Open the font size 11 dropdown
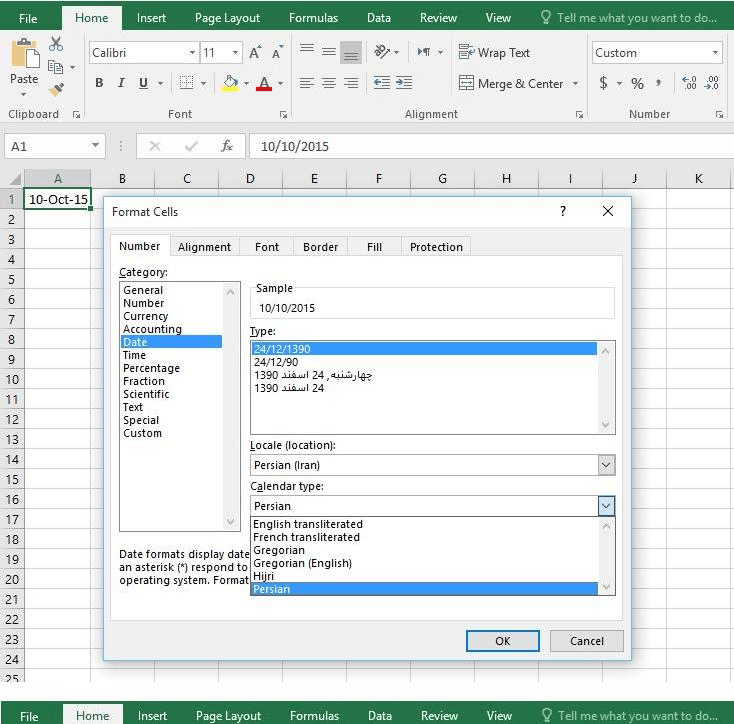The width and height of the screenshot is (734, 724). point(235,52)
